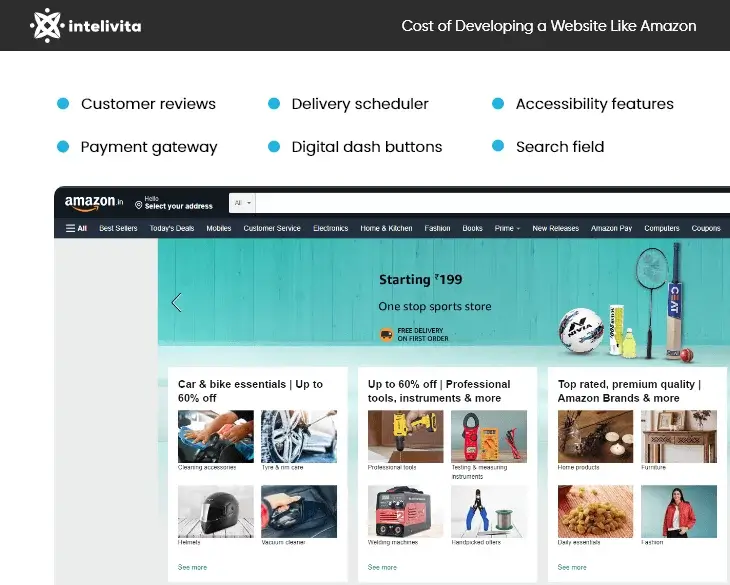Screen dimensions: 730x585
Task: Click 'Car & bike essentials' card heading
Action: point(250,391)
